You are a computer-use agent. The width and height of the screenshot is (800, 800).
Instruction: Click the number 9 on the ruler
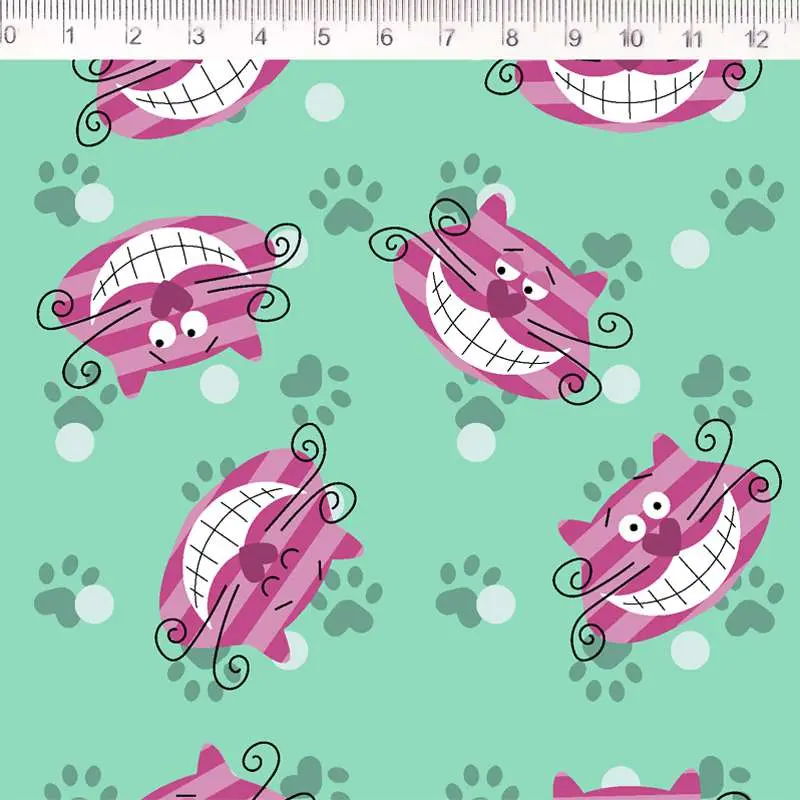(x=574, y=38)
